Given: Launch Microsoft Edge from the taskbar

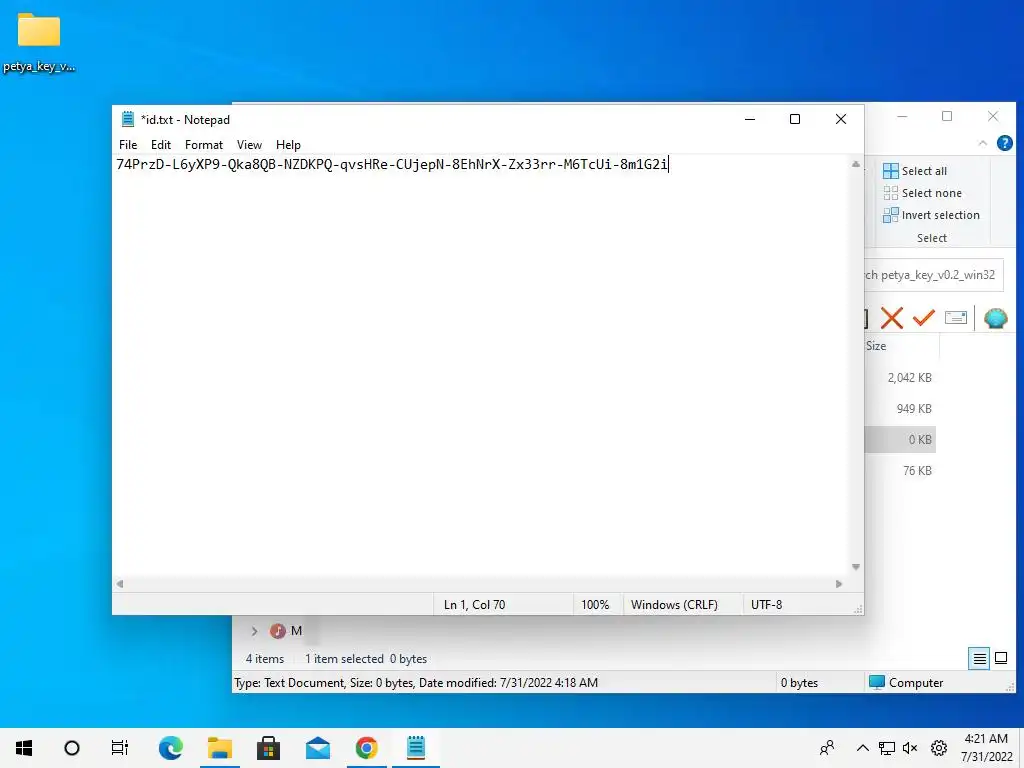Looking at the screenshot, I should tap(170, 748).
